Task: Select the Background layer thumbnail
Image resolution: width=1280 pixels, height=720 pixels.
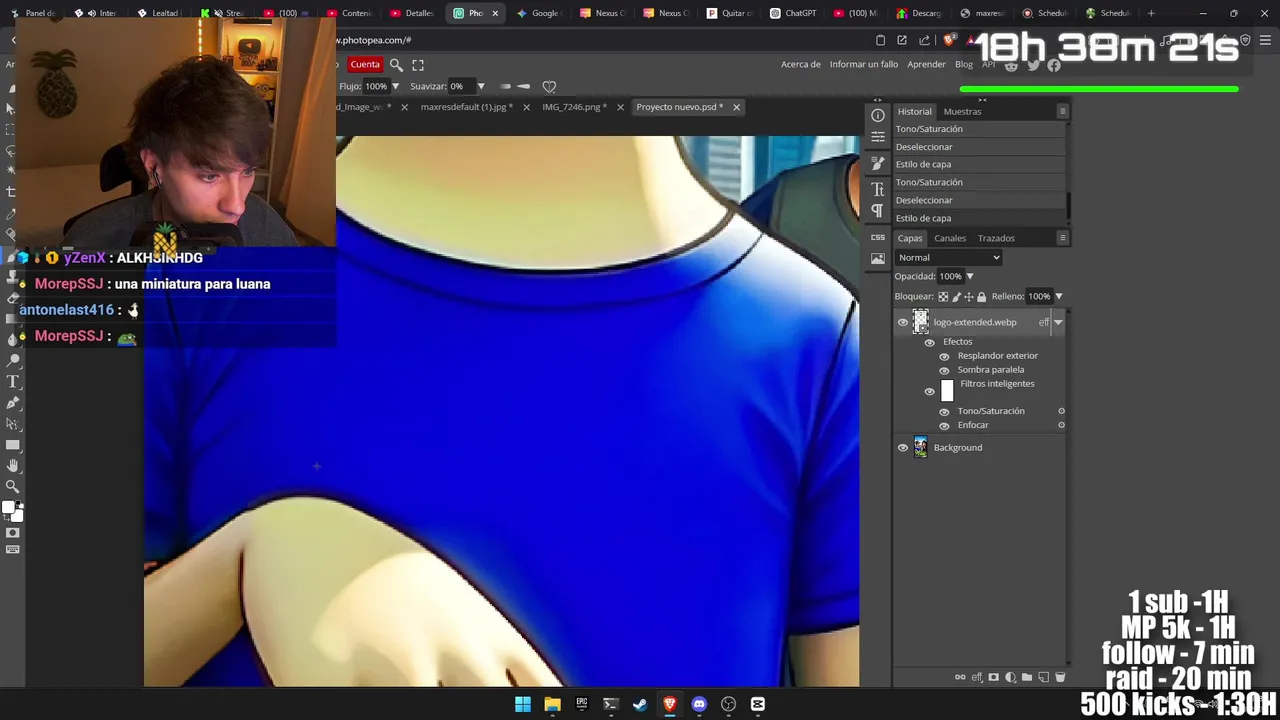Action: pyautogui.click(x=920, y=448)
